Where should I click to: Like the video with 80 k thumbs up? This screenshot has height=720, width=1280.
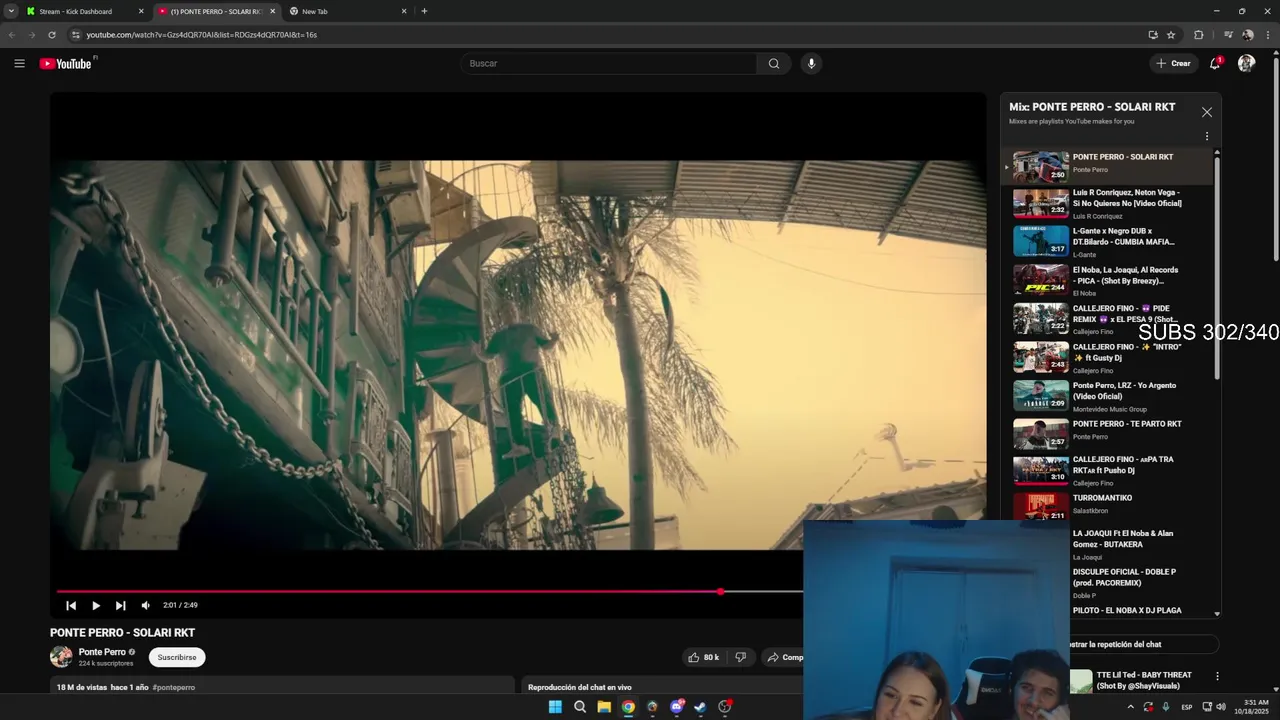pos(703,657)
